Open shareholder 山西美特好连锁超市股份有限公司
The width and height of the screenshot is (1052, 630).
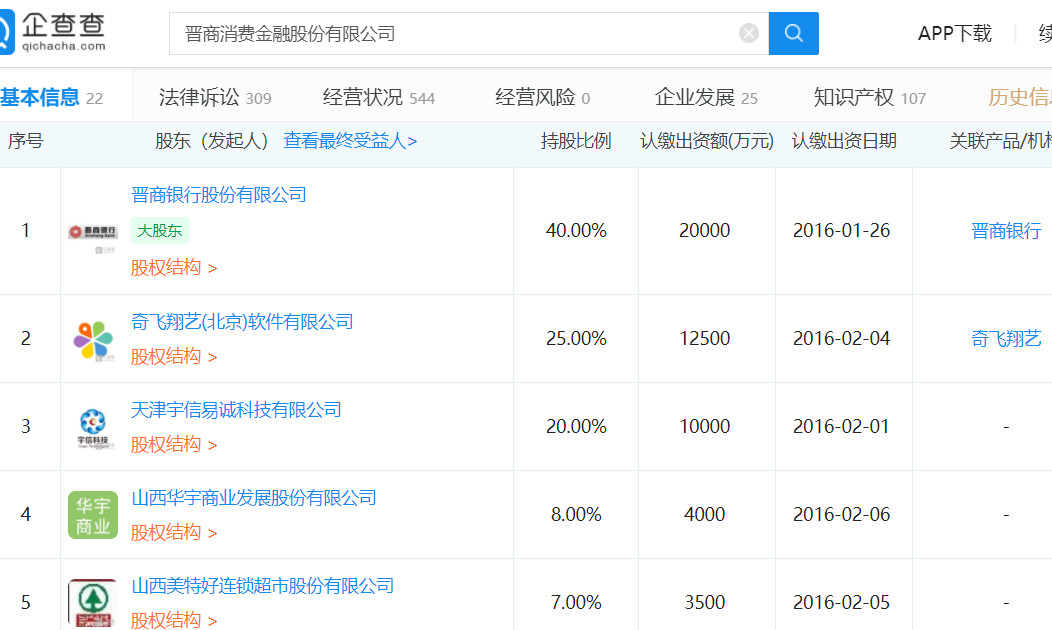coord(262,586)
